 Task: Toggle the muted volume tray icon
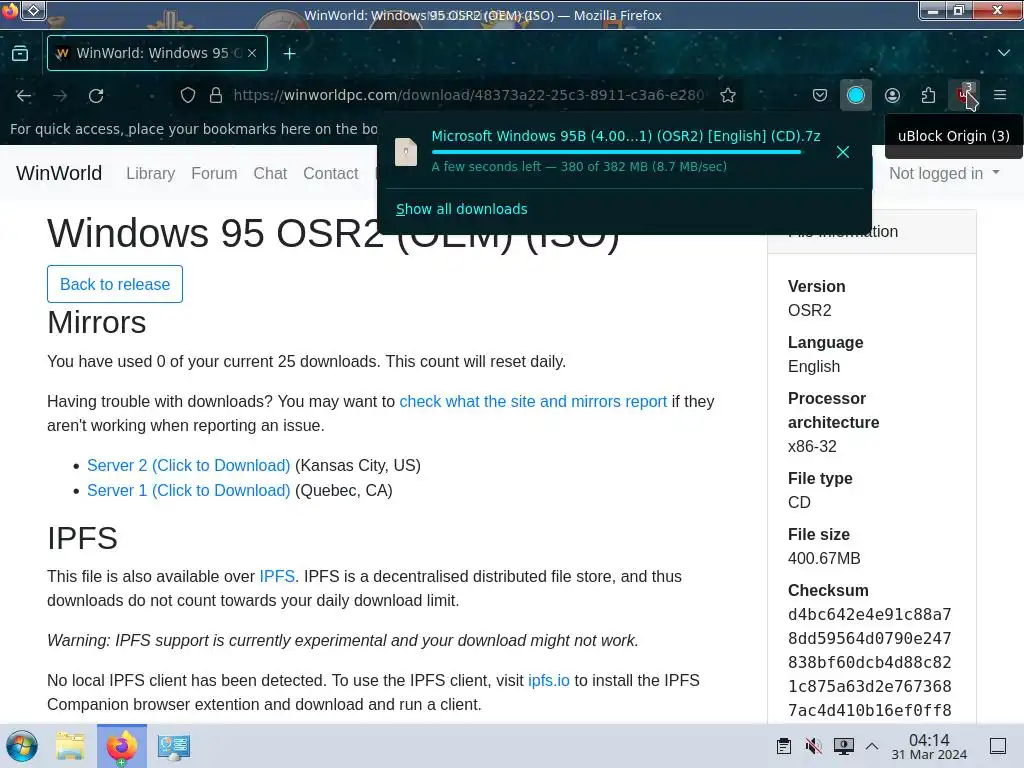tap(814, 746)
